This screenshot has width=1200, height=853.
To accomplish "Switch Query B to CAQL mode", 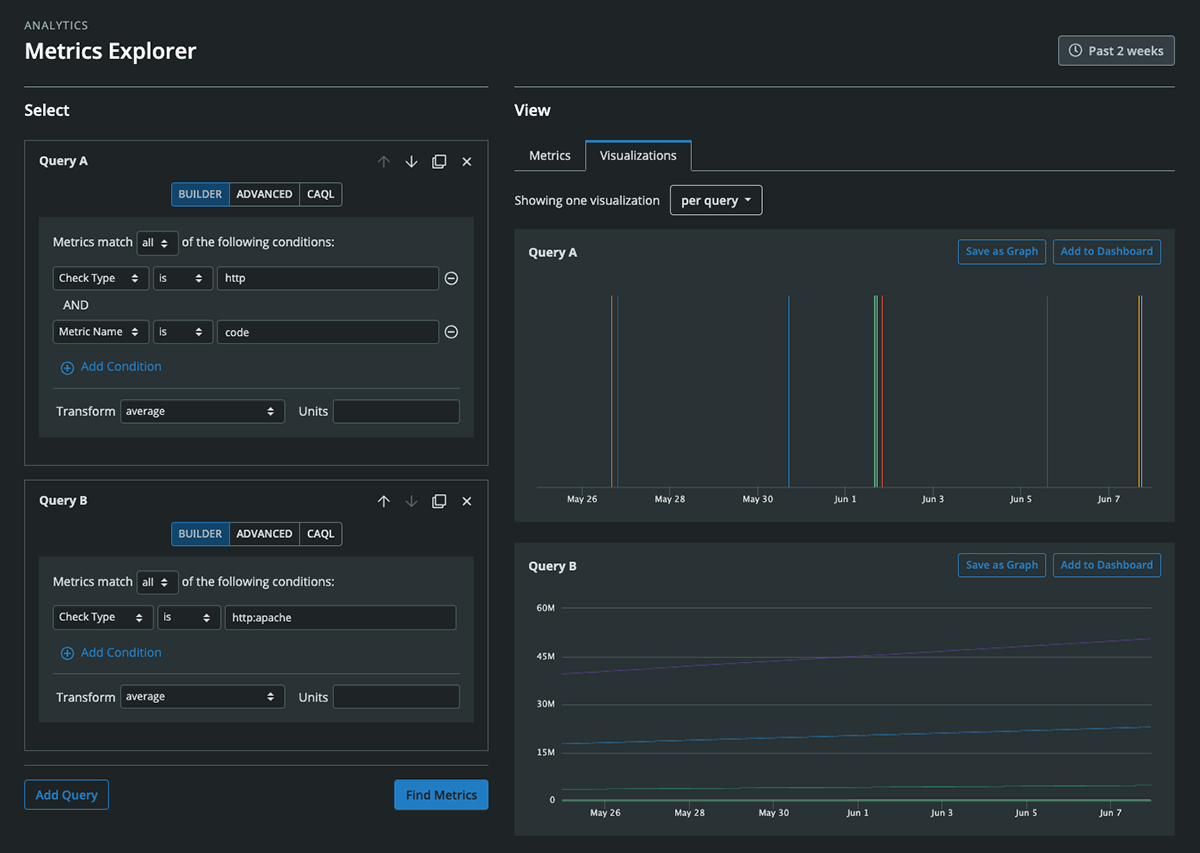I will pyautogui.click(x=320, y=533).
